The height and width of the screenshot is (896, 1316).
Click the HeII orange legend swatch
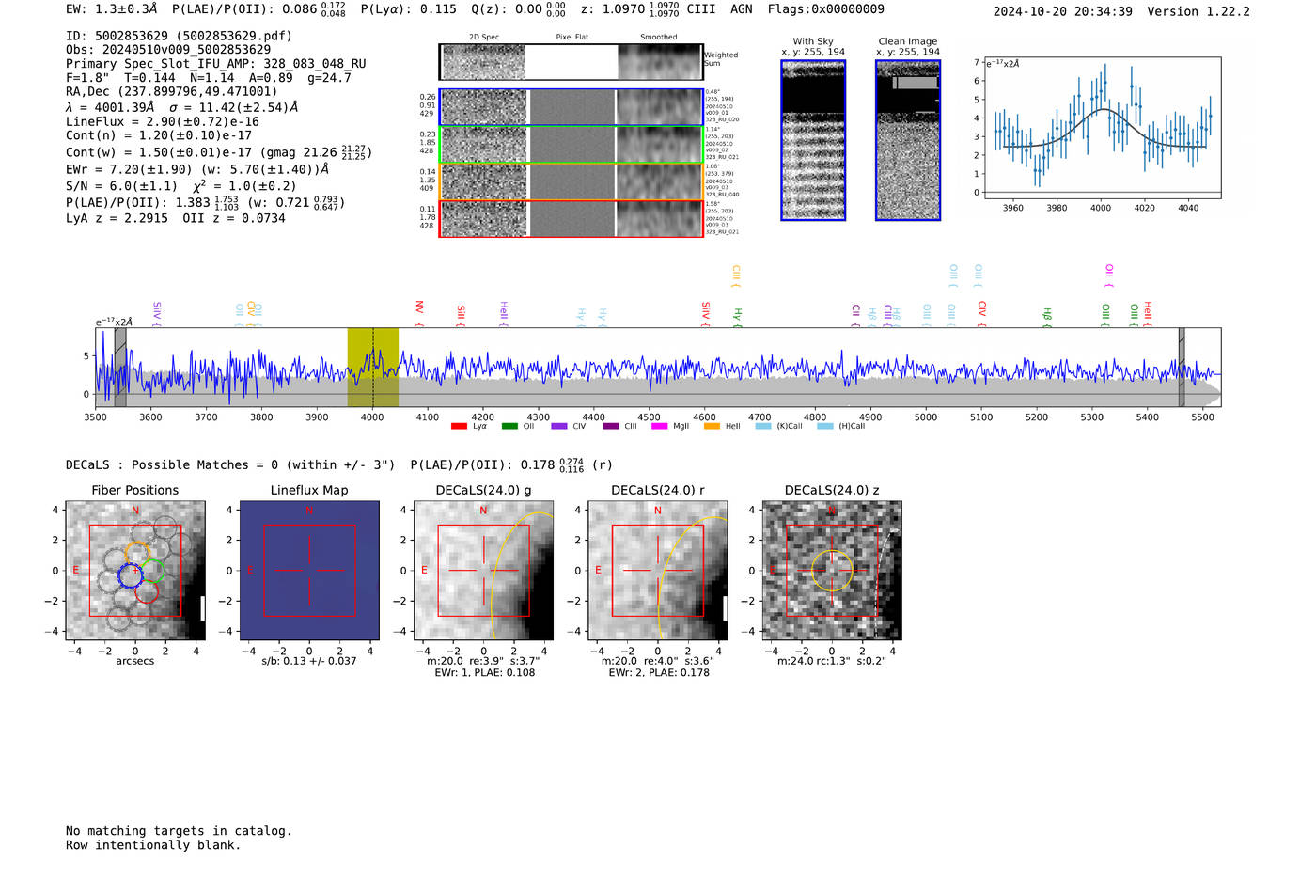click(x=712, y=427)
